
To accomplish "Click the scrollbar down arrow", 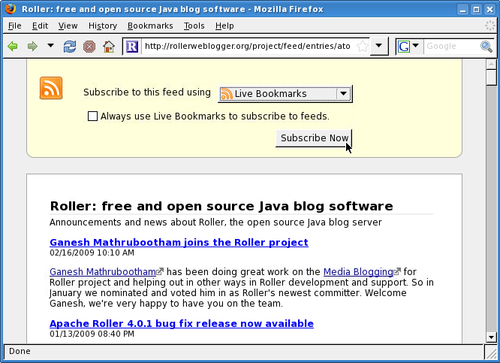I will coord(491,337).
